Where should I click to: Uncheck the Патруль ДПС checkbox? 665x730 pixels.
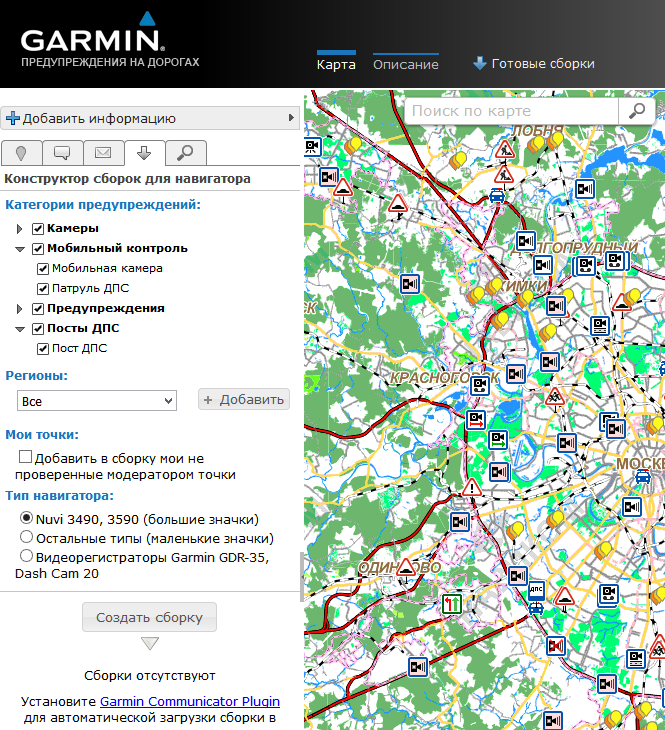[x=43, y=289]
